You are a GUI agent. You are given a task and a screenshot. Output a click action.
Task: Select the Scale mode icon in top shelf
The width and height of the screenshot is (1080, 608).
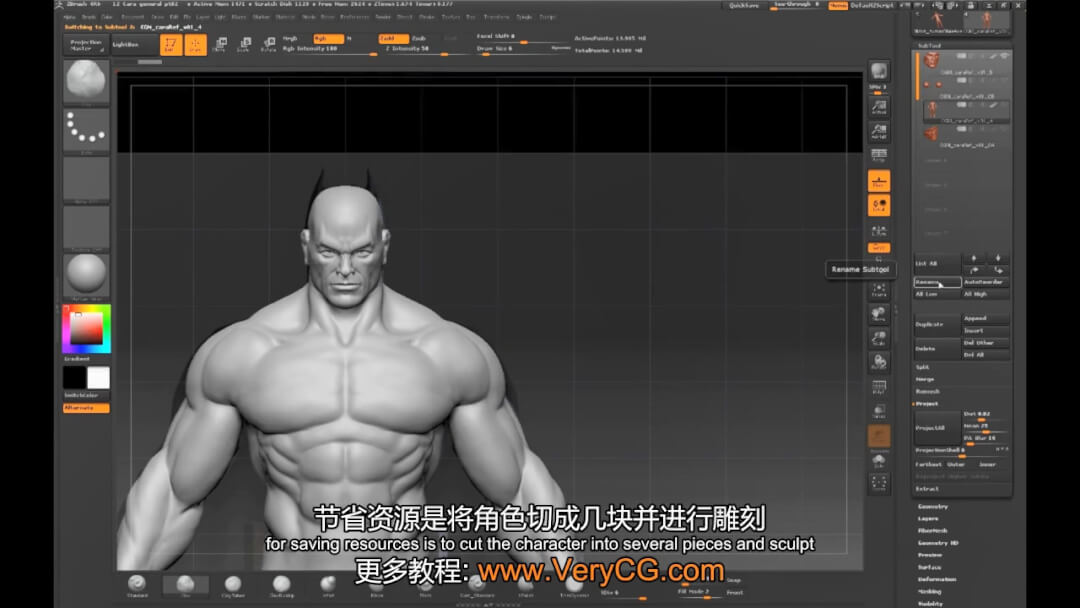(244, 45)
